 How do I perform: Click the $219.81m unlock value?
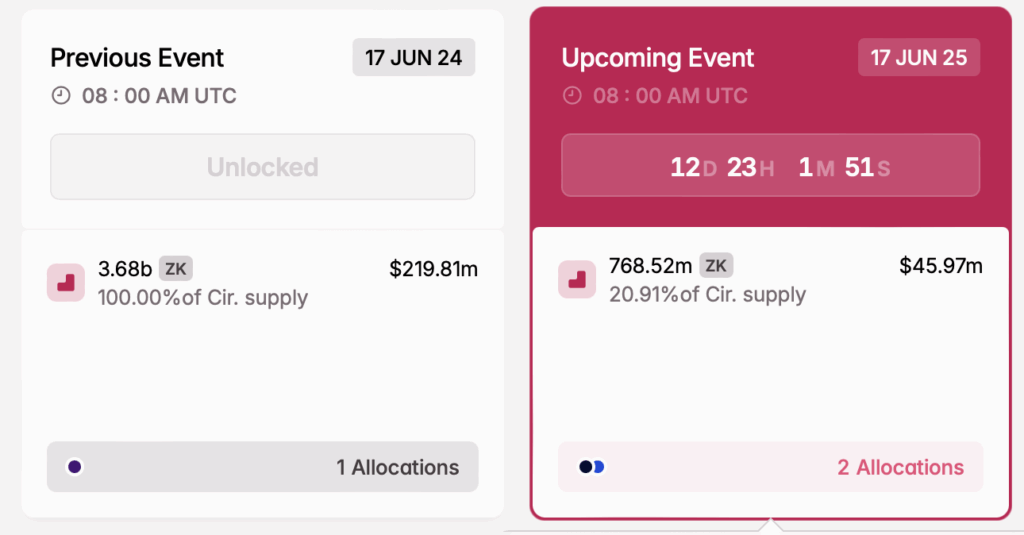pos(433,268)
